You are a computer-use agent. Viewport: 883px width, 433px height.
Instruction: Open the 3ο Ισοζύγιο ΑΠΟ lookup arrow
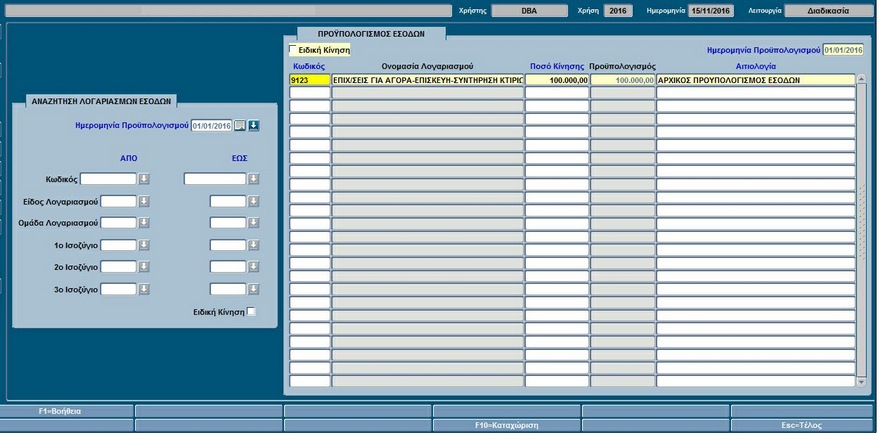[x=144, y=289]
